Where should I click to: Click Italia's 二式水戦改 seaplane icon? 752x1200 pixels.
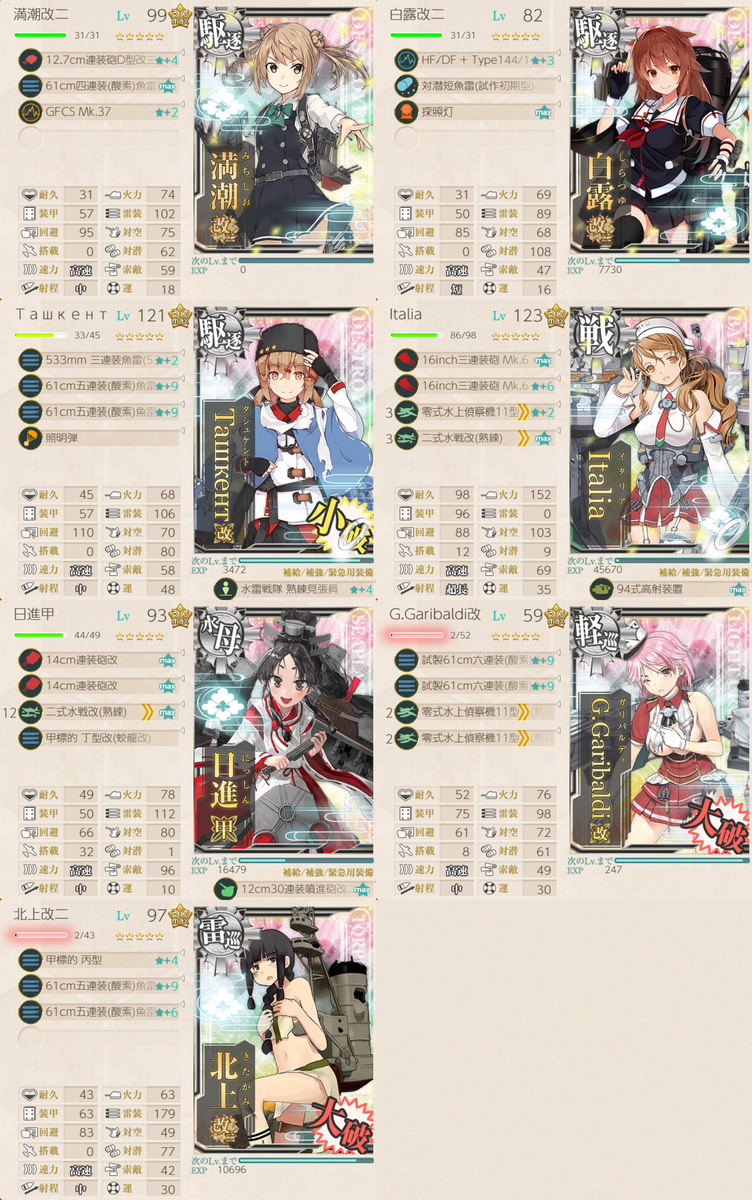pyautogui.click(x=406, y=438)
